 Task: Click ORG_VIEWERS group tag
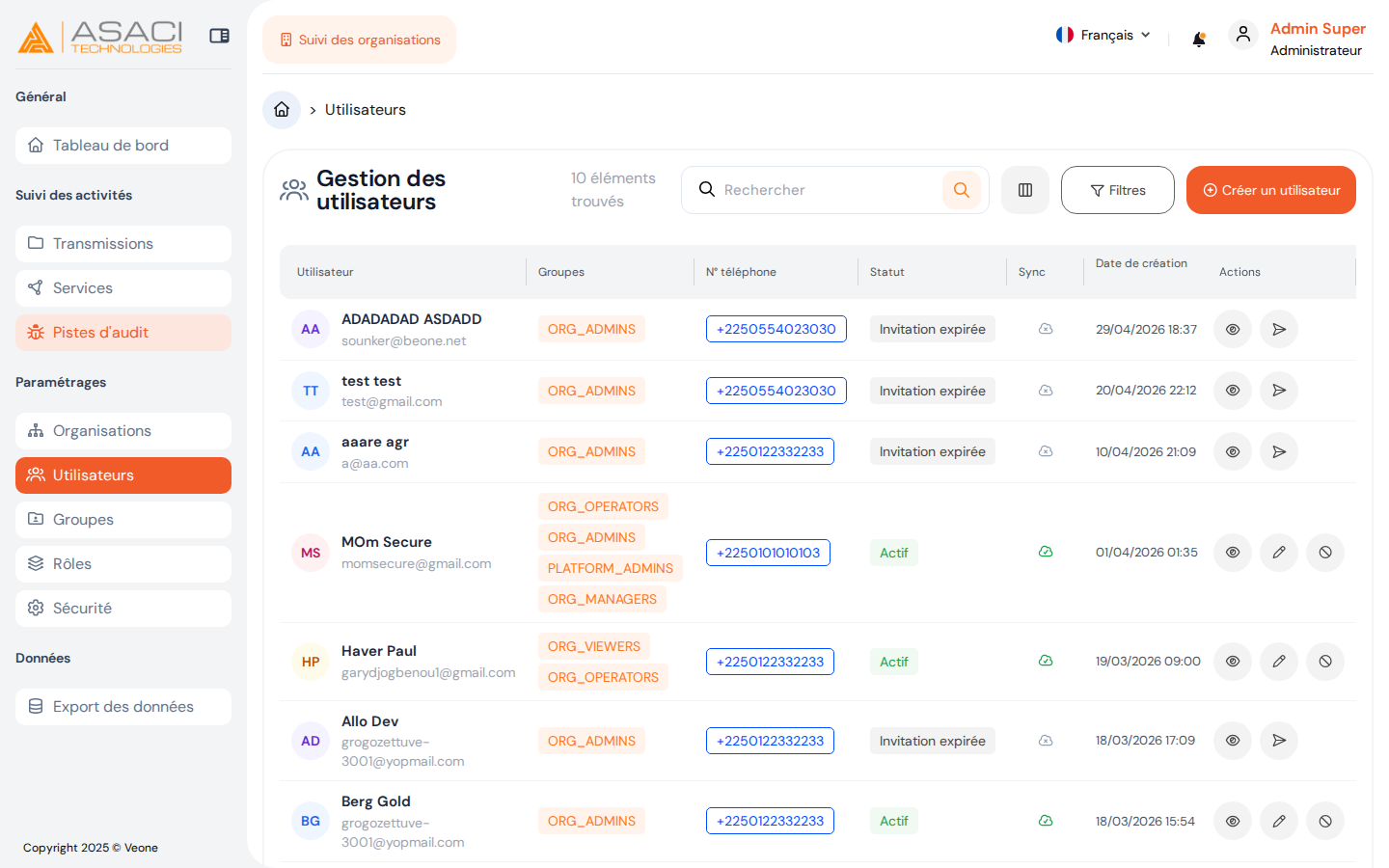tap(594, 646)
